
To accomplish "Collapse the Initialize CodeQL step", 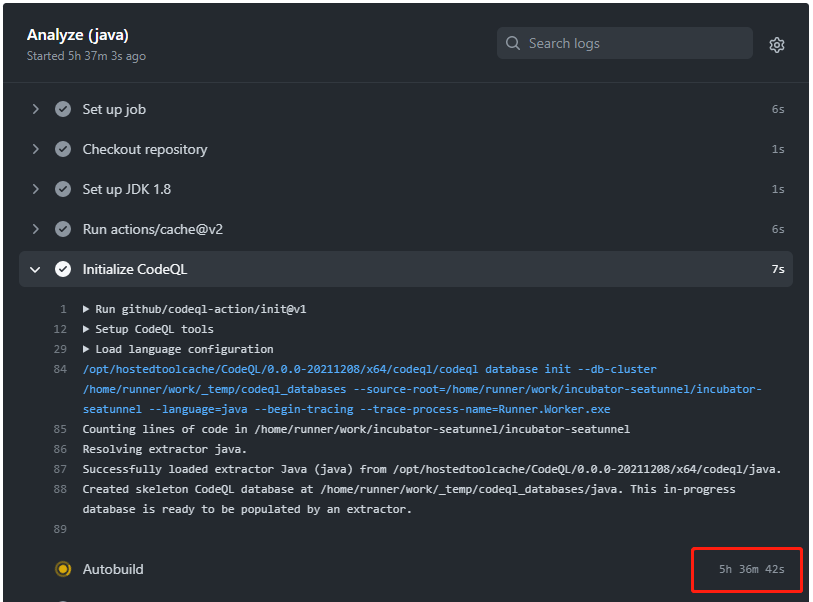I will coord(35,269).
